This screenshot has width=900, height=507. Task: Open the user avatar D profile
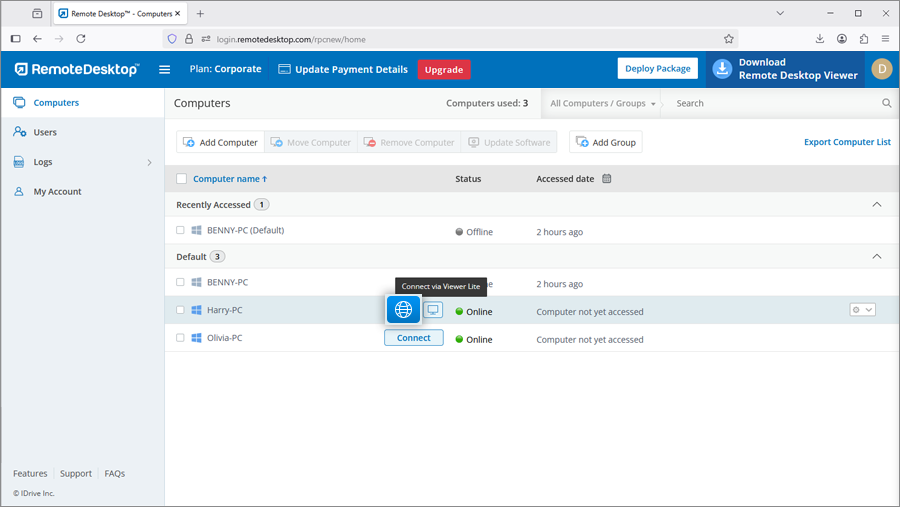pos(881,69)
